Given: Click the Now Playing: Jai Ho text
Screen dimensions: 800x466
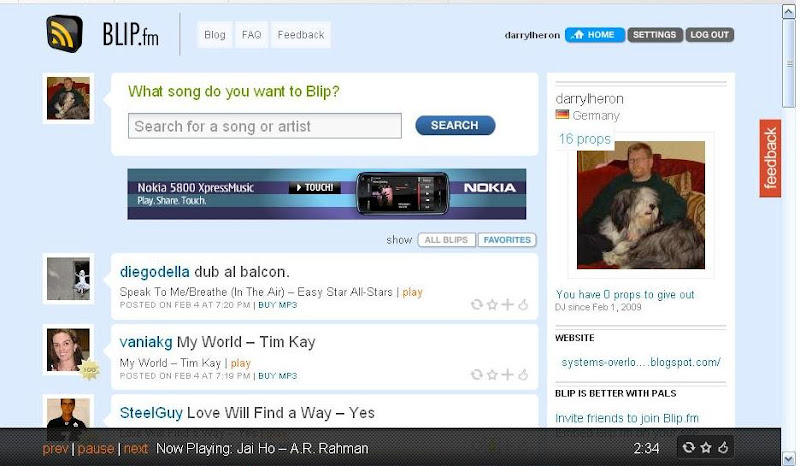Looking at the screenshot, I should pos(262,449).
